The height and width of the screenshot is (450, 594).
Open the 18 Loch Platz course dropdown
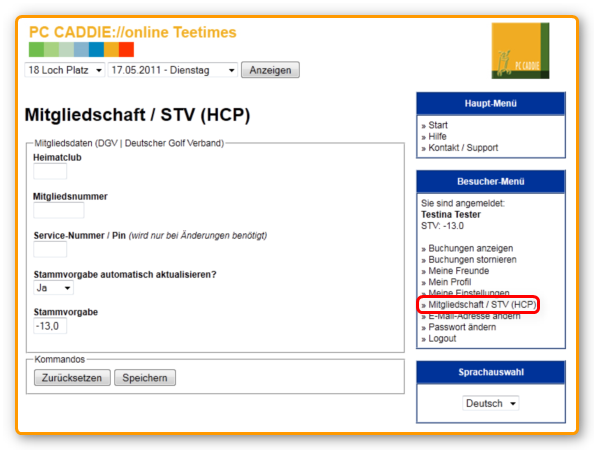click(65, 70)
